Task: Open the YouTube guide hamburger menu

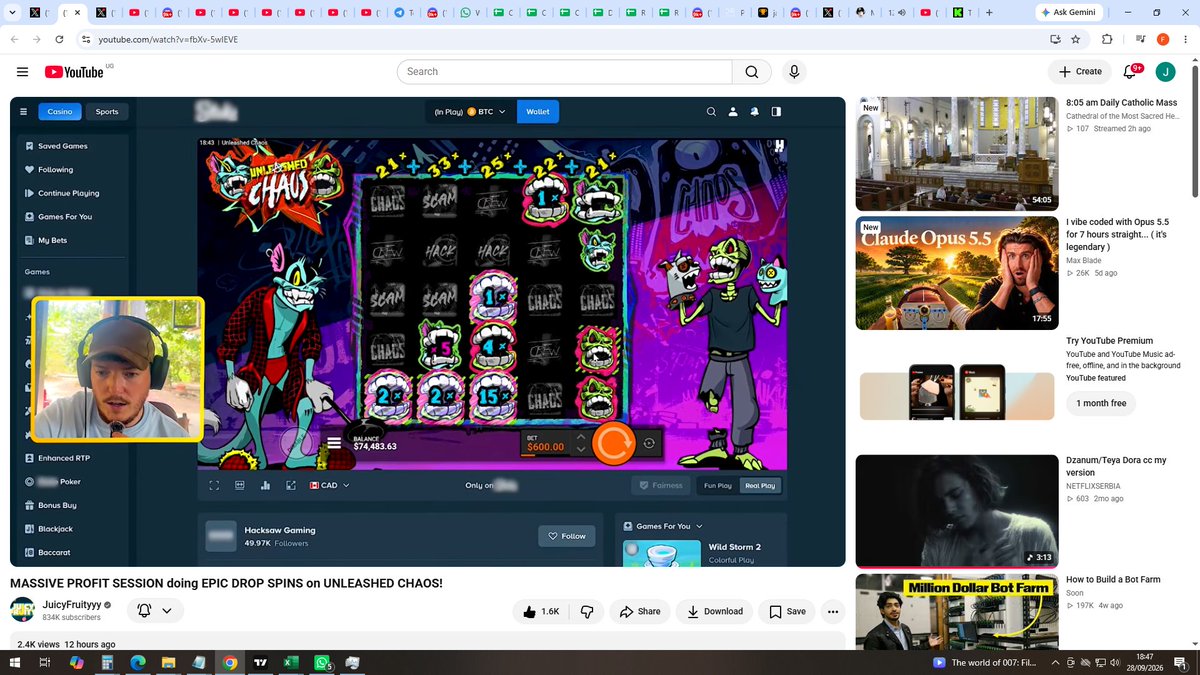Action: pos(22,71)
